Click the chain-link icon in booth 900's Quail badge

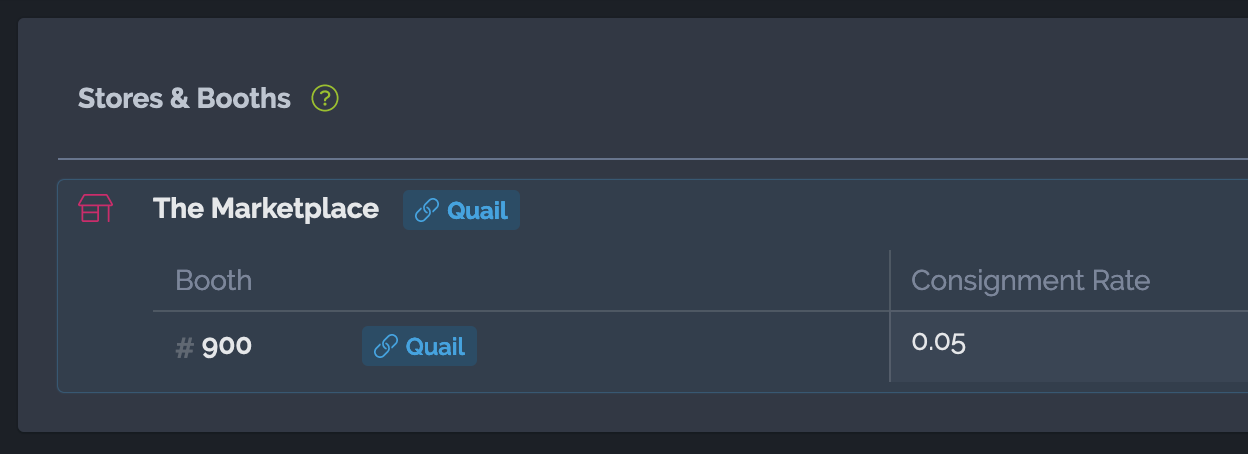(x=385, y=346)
